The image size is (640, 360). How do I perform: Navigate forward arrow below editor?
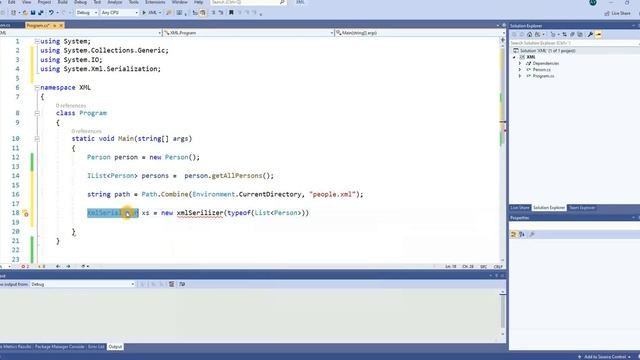(68, 267)
